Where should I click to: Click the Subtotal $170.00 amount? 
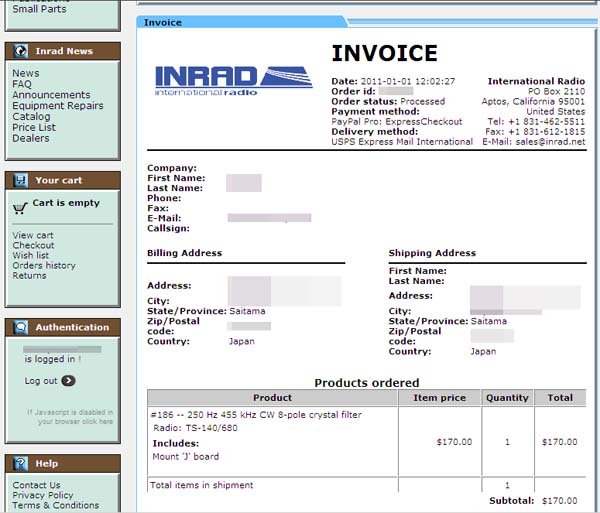(x=559, y=501)
